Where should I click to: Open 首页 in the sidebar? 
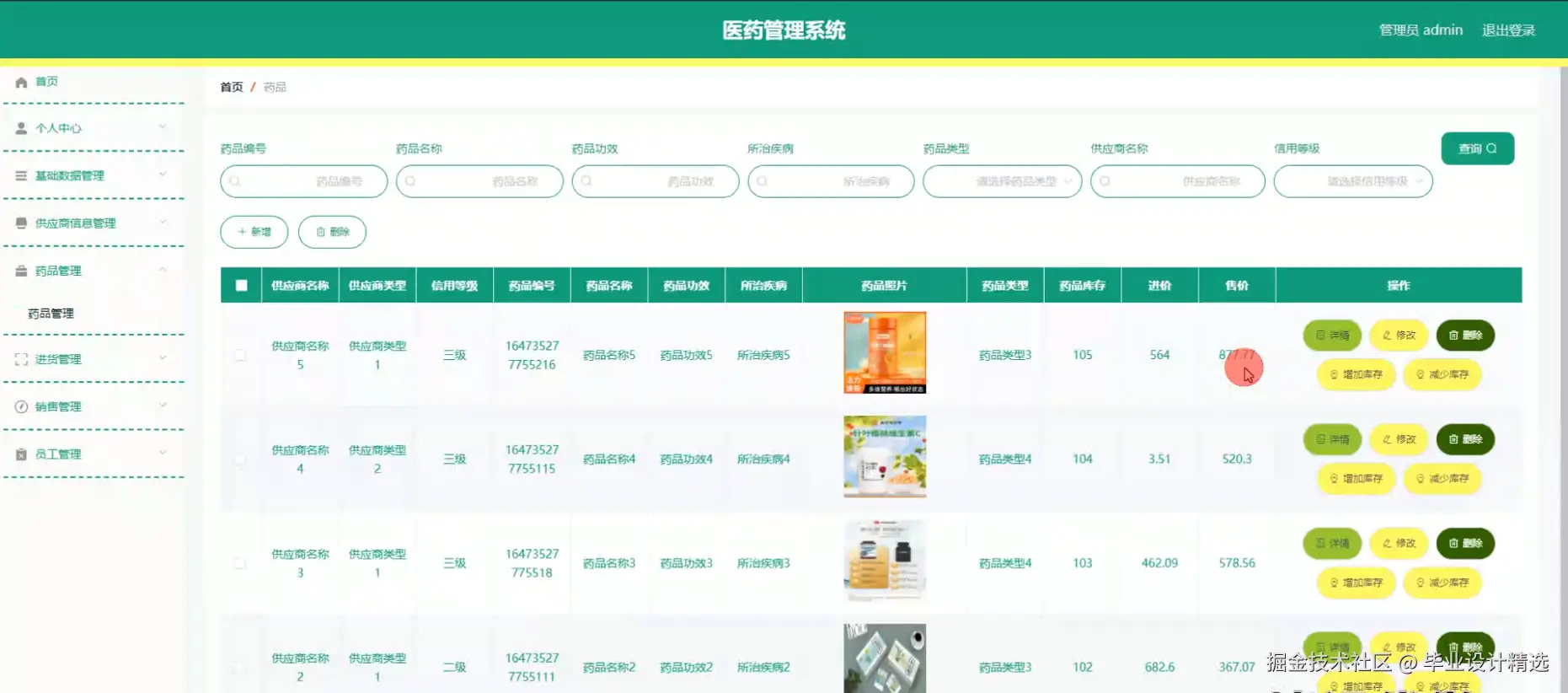(x=47, y=82)
